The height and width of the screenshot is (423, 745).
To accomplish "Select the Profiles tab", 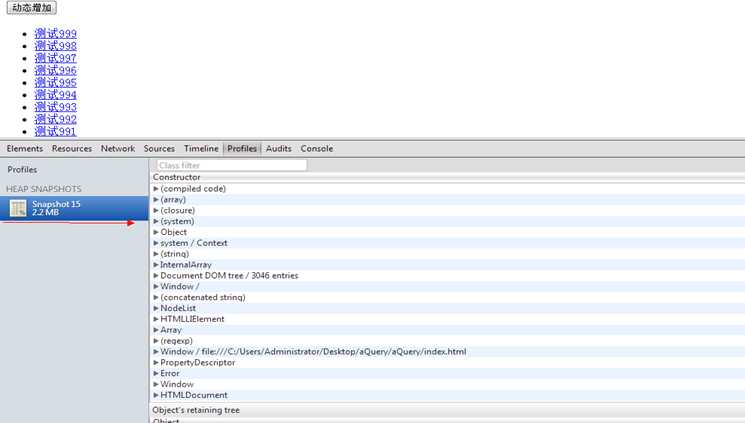I will [x=242, y=149].
